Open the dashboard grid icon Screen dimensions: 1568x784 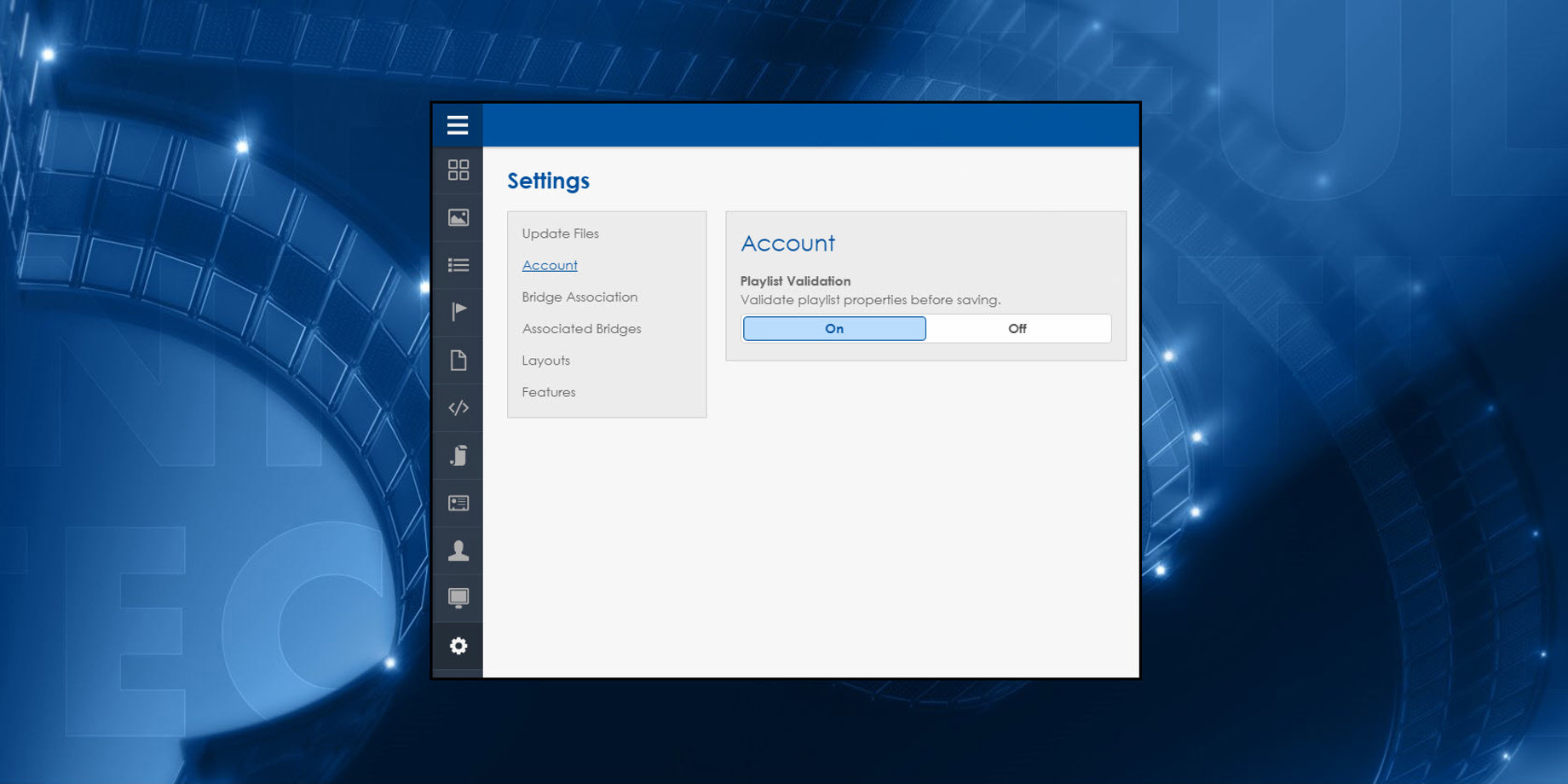[458, 170]
